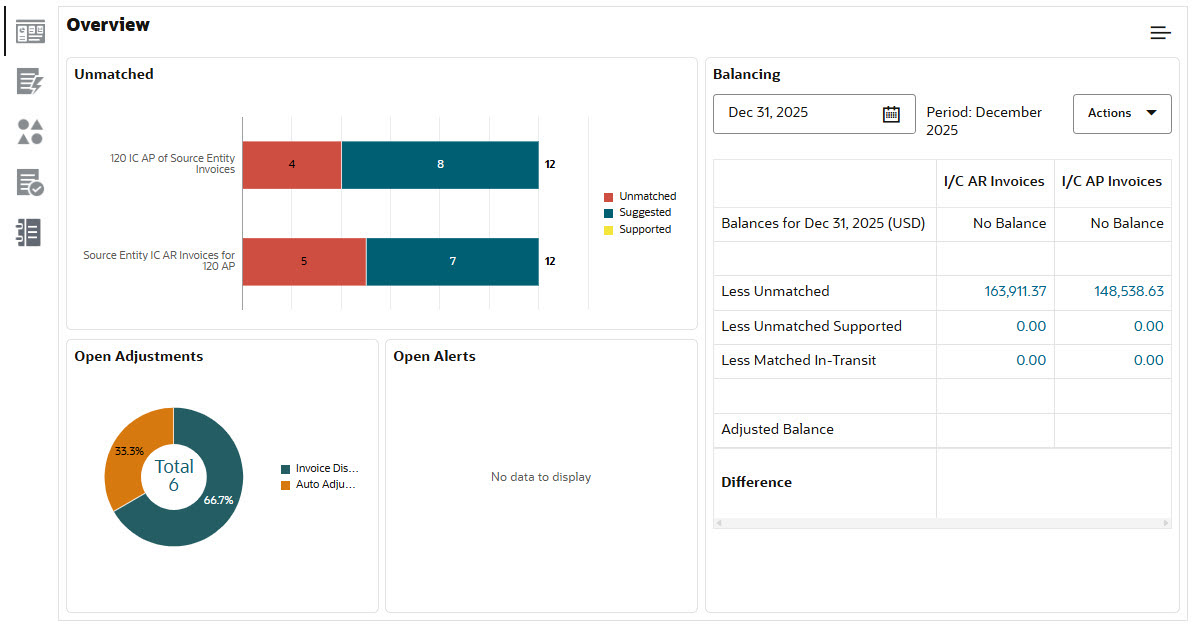Click the Balancing panel title

click(747, 74)
